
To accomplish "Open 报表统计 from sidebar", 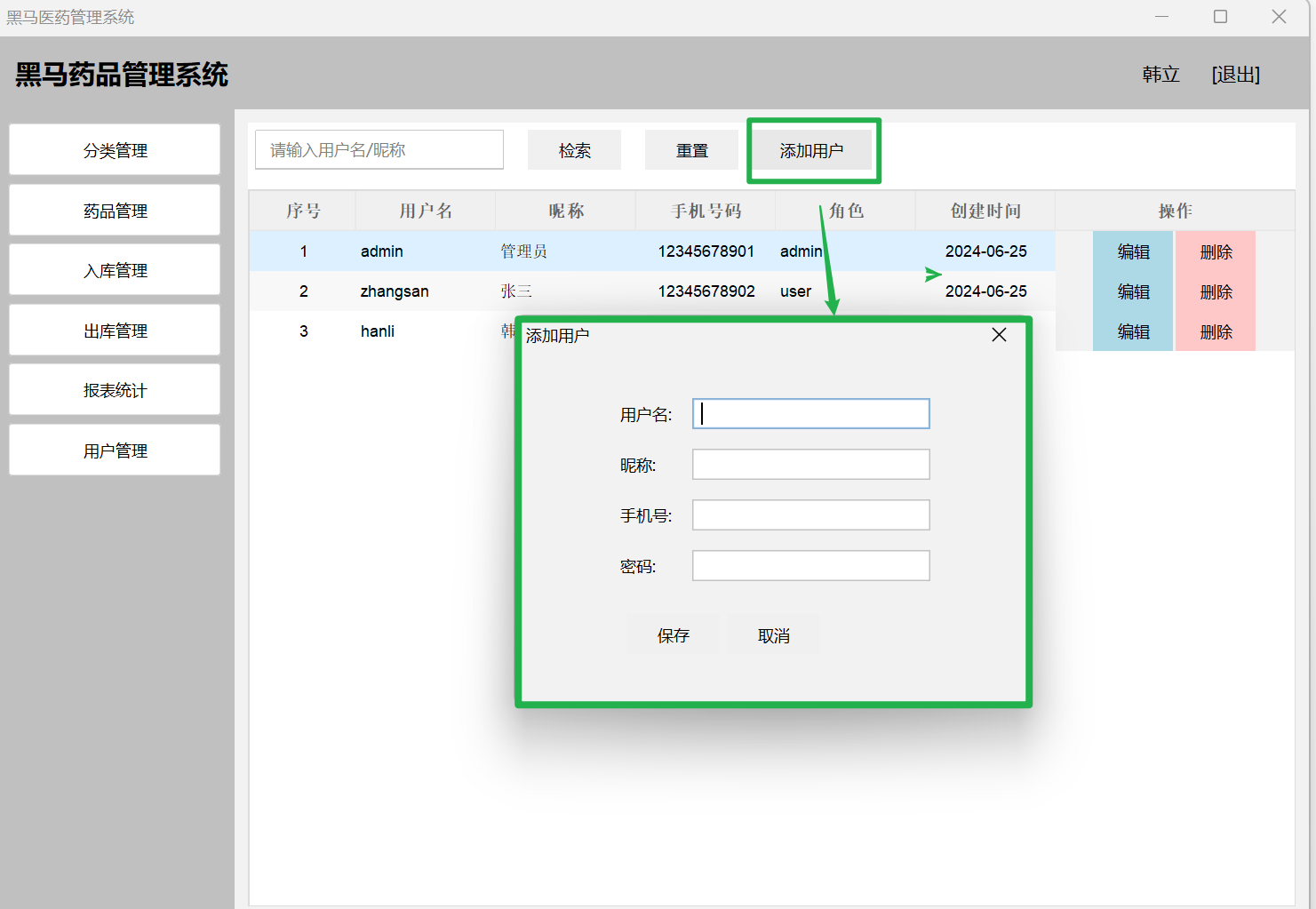I will click(x=115, y=390).
